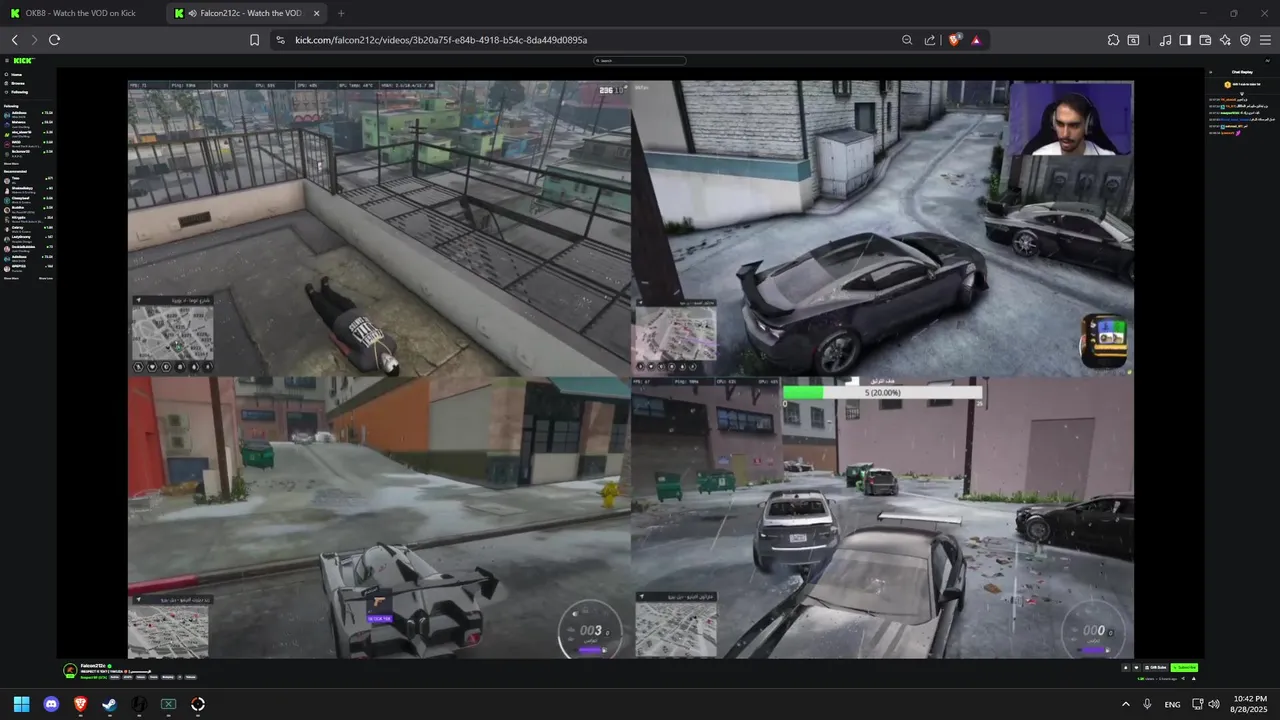Image resolution: width=1280 pixels, height=720 pixels.
Task: Expand Show More under Following list
Action: (10, 163)
